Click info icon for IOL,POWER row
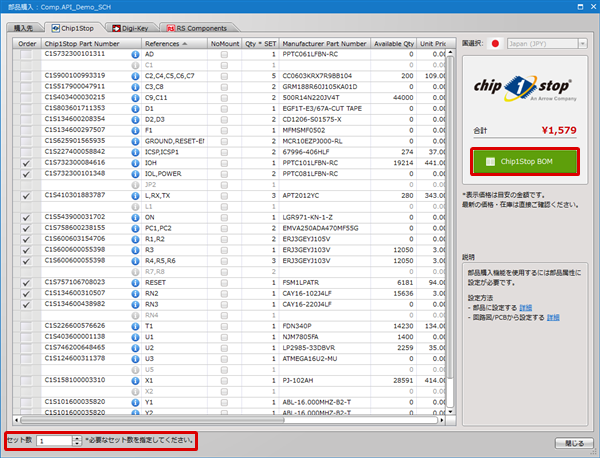Image resolution: width=600 pixels, height=458 pixels. (135, 174)
